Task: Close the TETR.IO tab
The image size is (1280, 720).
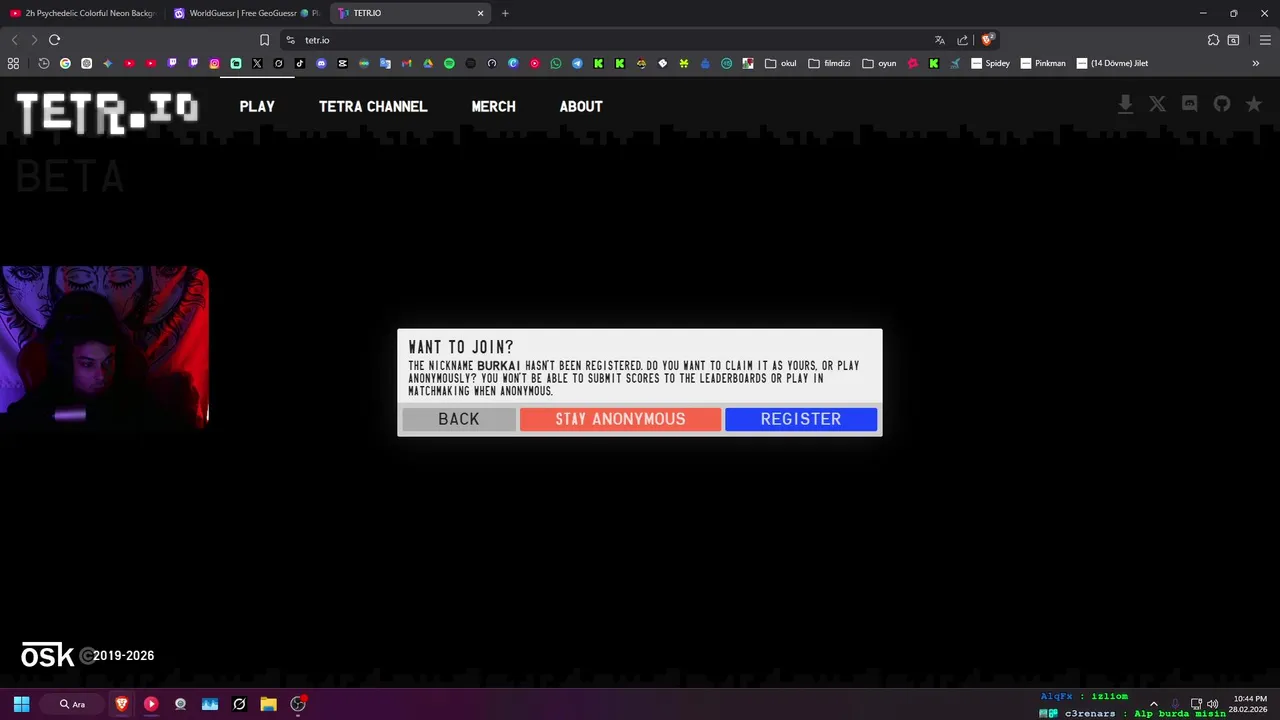Action: (480, 13)
